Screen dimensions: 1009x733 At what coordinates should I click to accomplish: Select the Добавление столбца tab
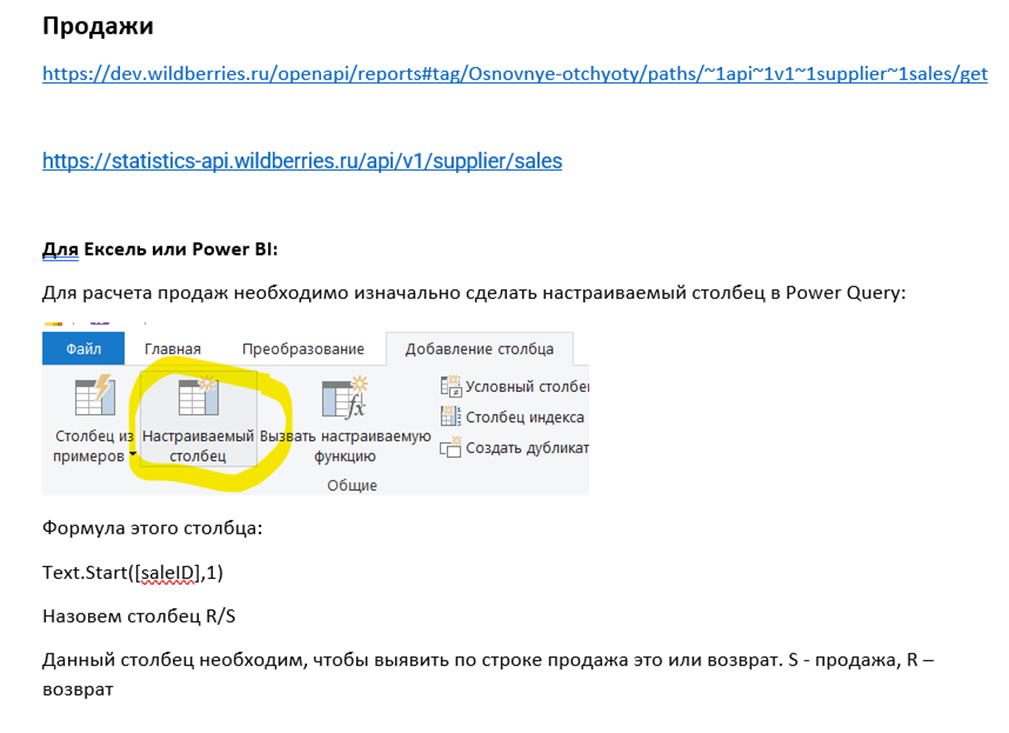(x=479, y=349)
